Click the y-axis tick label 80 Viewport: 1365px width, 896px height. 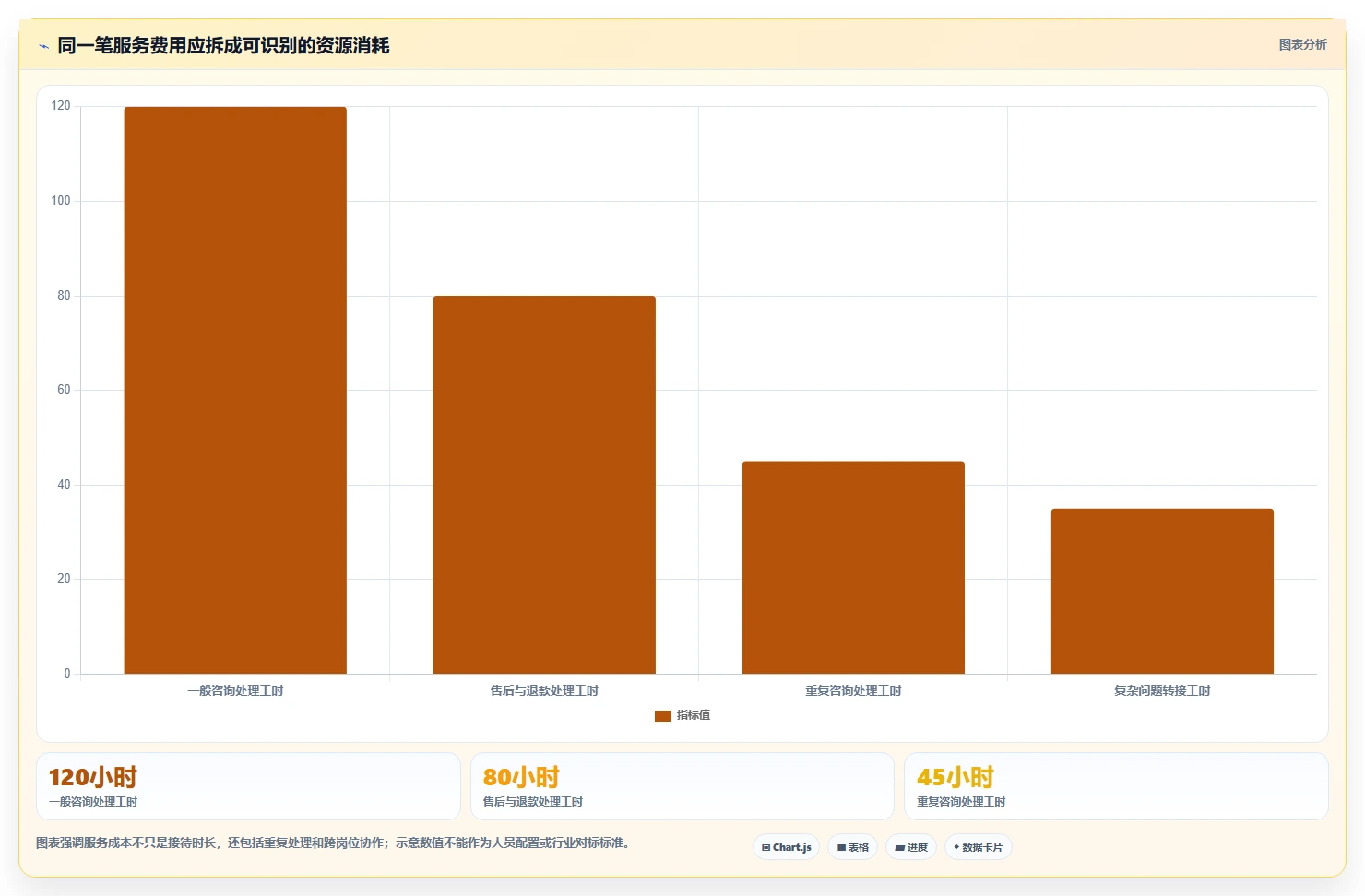coord(64,296)
